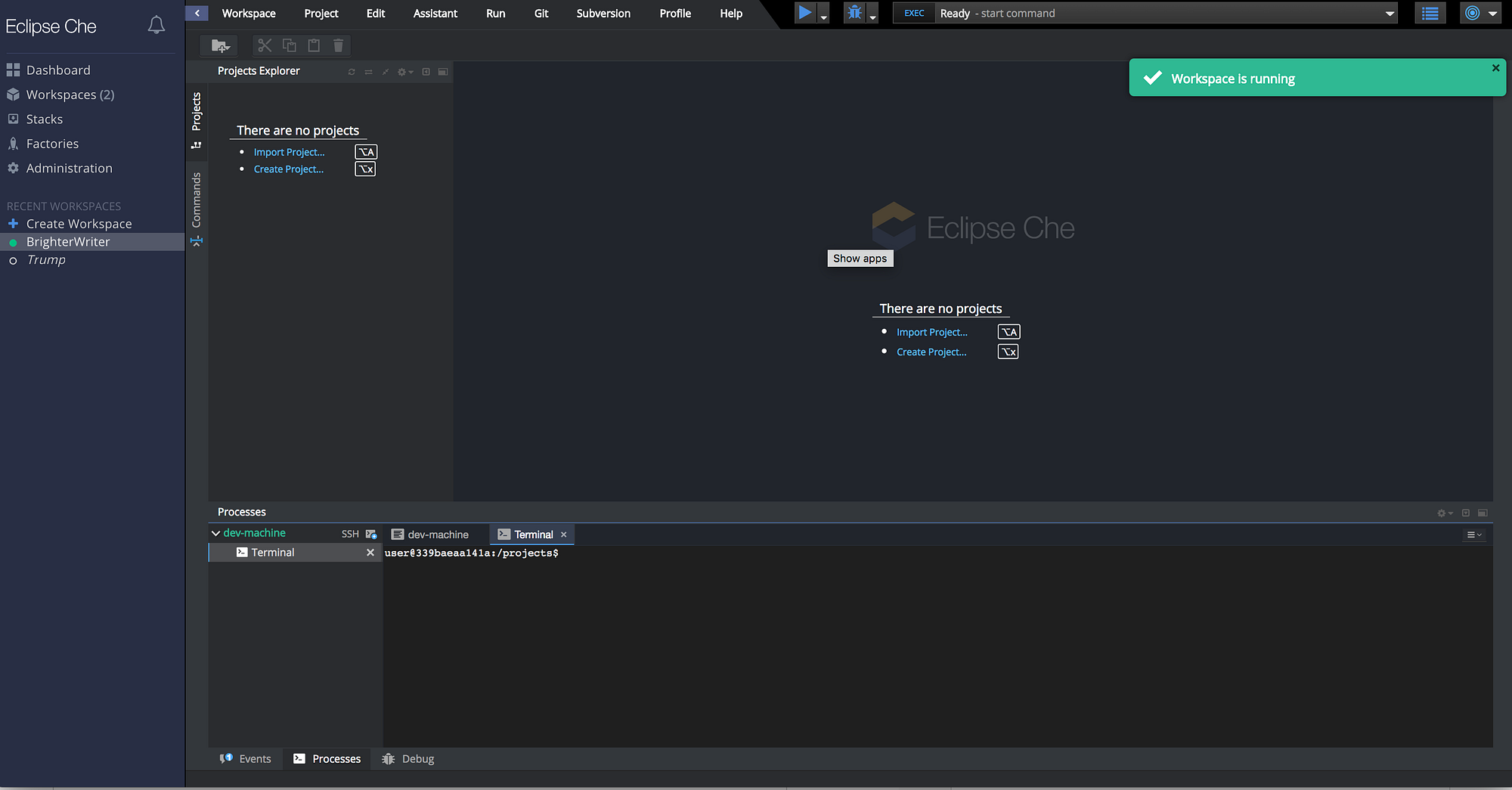
Task: Select the Terminal tab in Processes
Action: click(x=533, y=534)
